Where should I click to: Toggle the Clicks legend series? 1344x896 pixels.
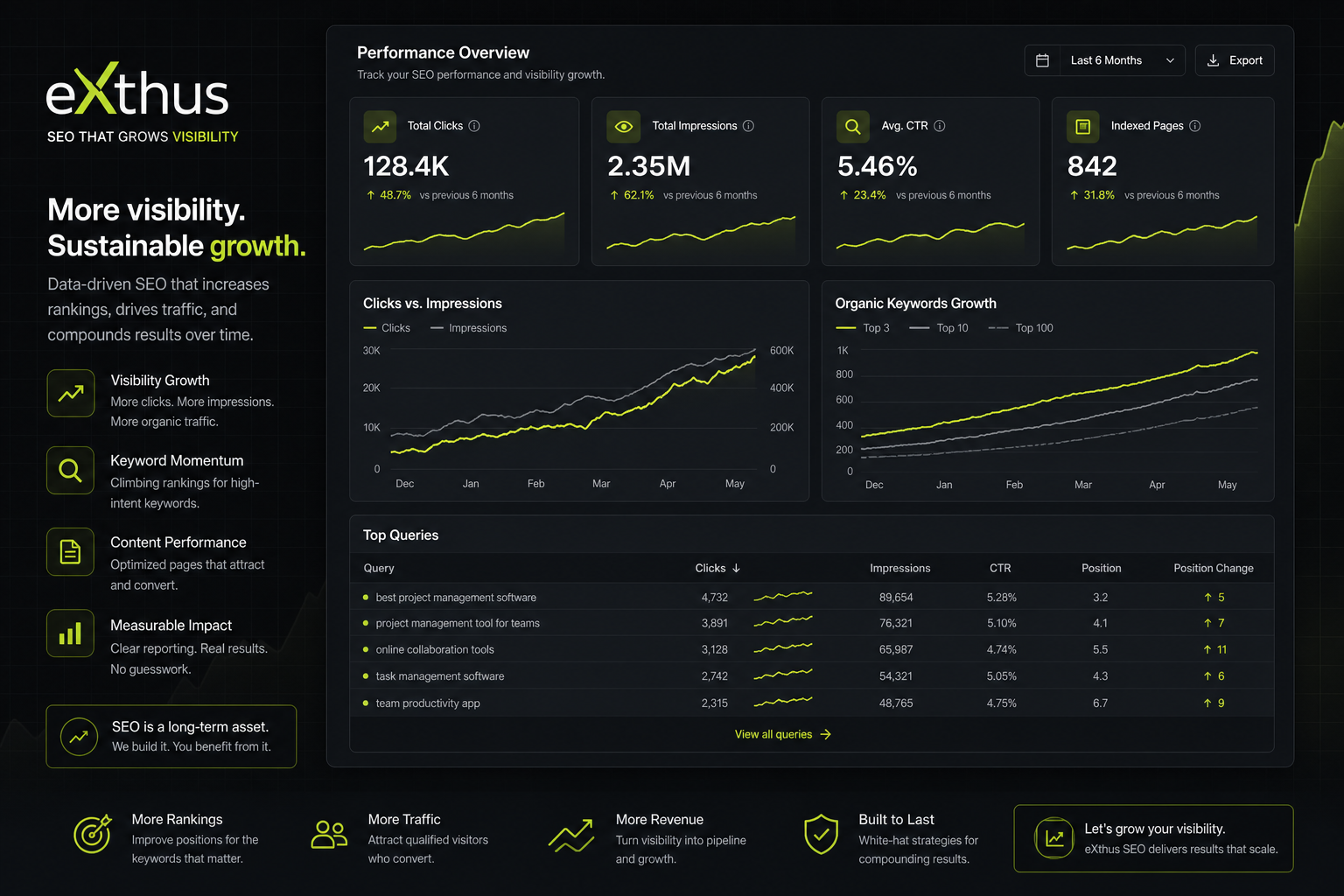click(x=387, y=328)
